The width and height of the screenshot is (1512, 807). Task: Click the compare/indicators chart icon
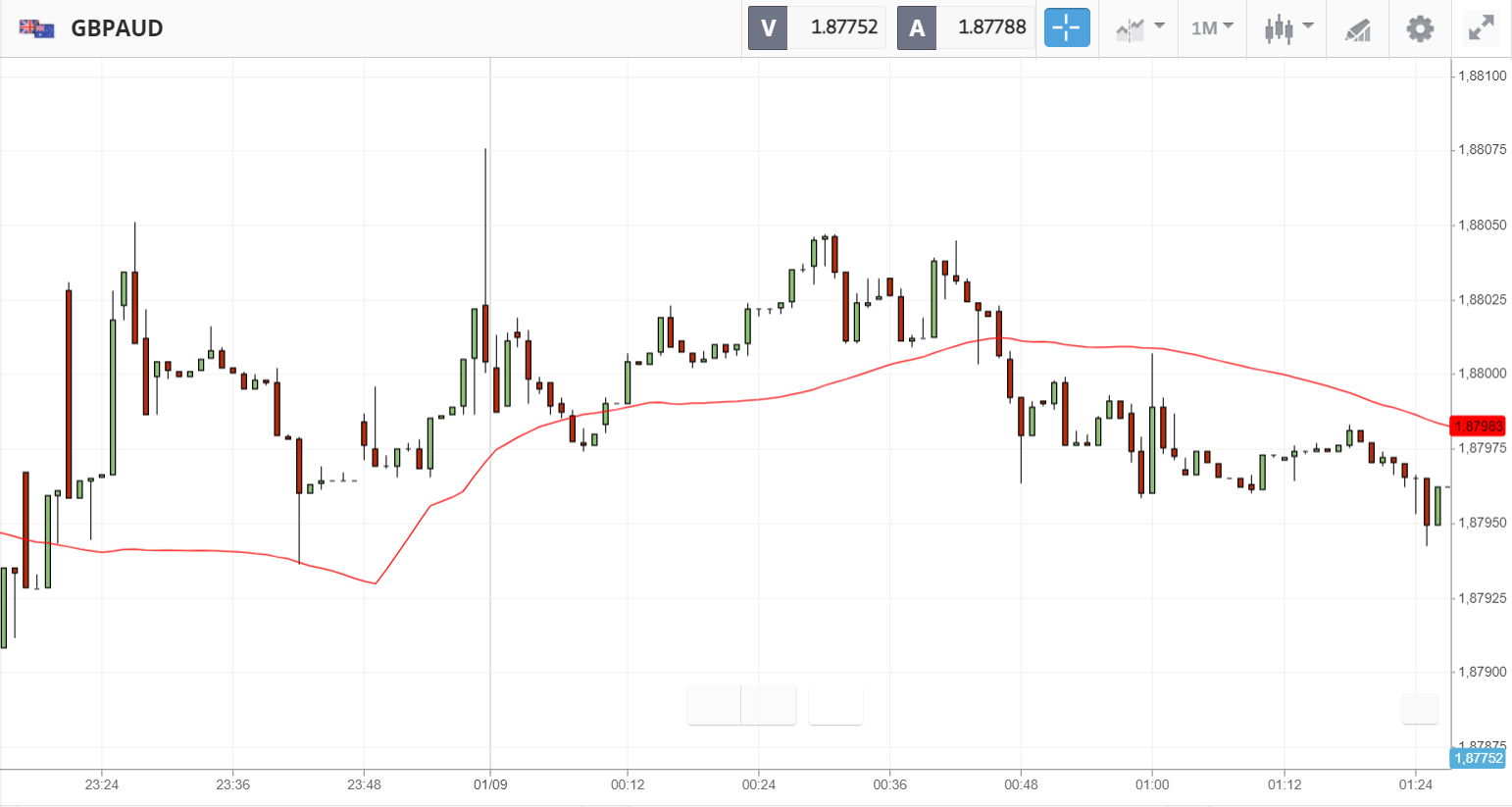1130,28
